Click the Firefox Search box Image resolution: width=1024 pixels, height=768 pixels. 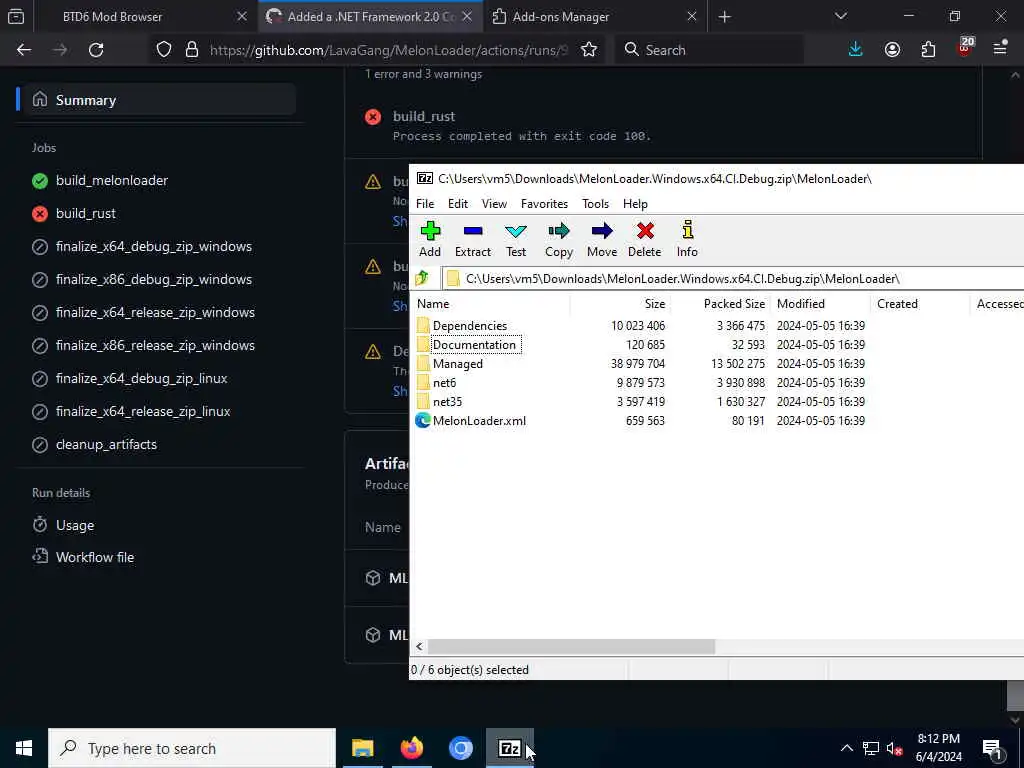tap(709, 50)
